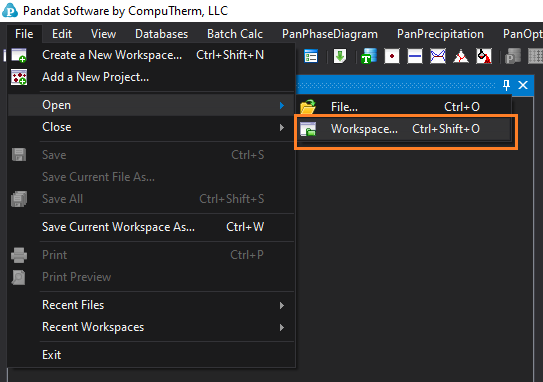Choose Create a New Workspace entry
The image size is (543, 382).
[x=151, y=55]
